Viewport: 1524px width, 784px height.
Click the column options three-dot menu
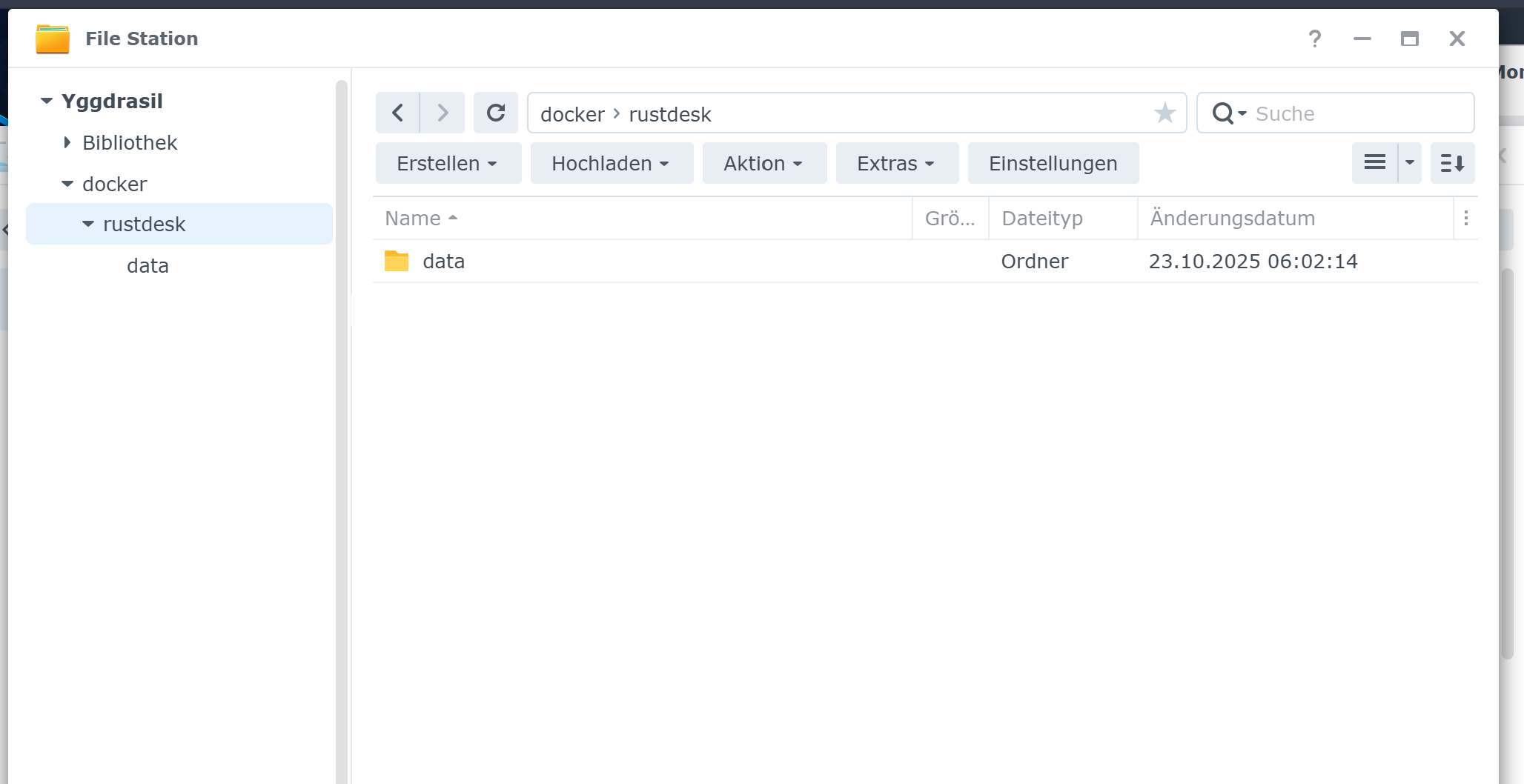click(1465, 218)
